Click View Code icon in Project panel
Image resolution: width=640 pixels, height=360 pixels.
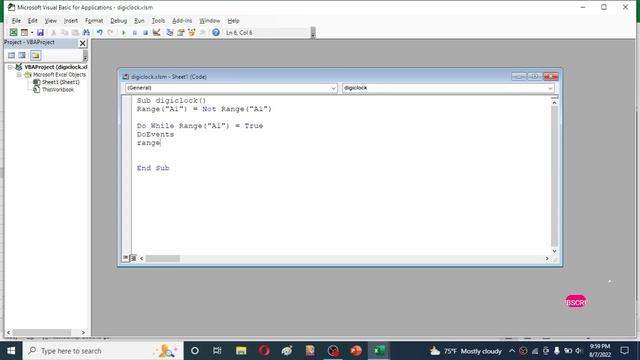pos(11,55)
